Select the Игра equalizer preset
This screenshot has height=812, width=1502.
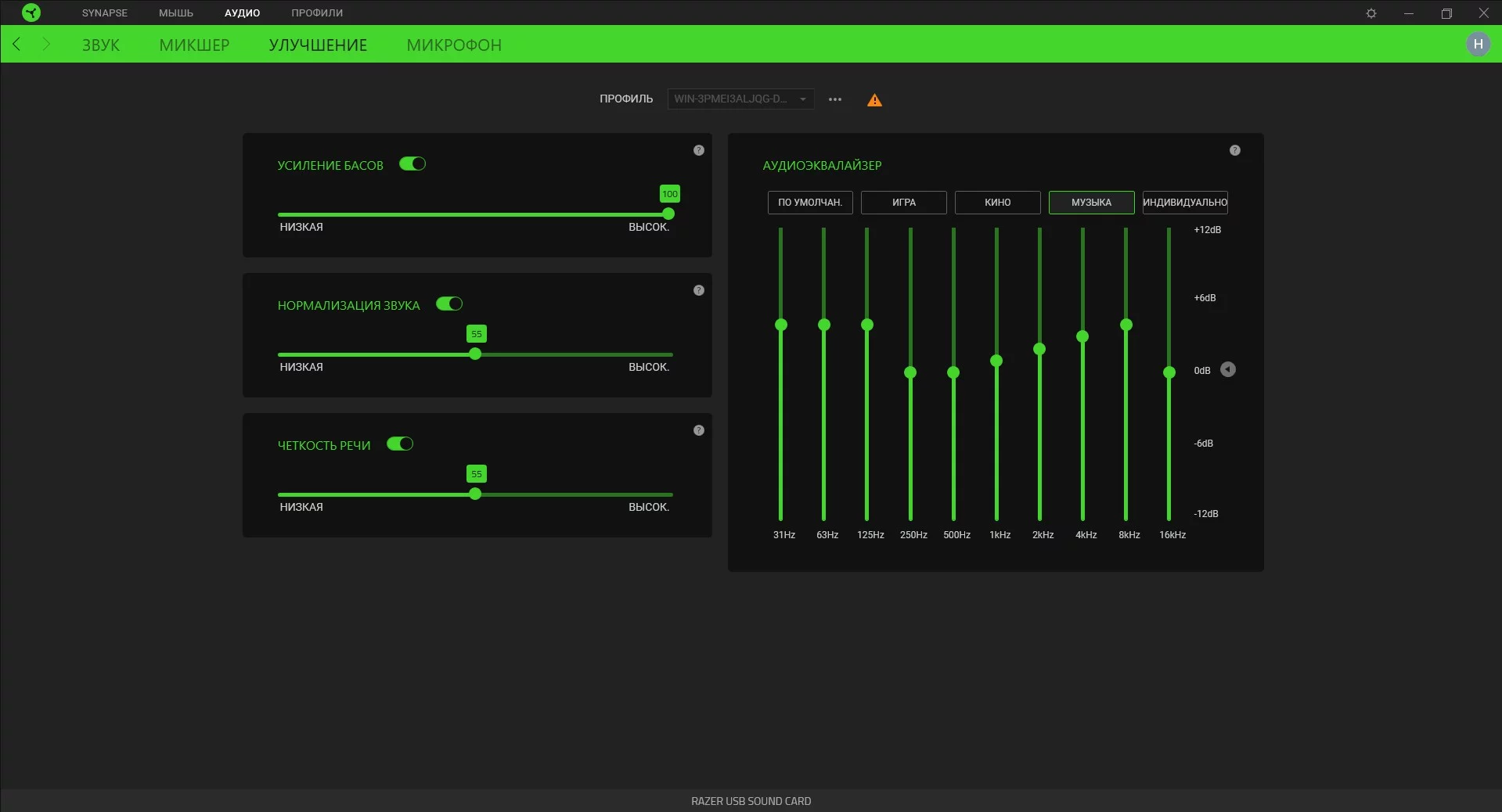[x=903, y=203]
